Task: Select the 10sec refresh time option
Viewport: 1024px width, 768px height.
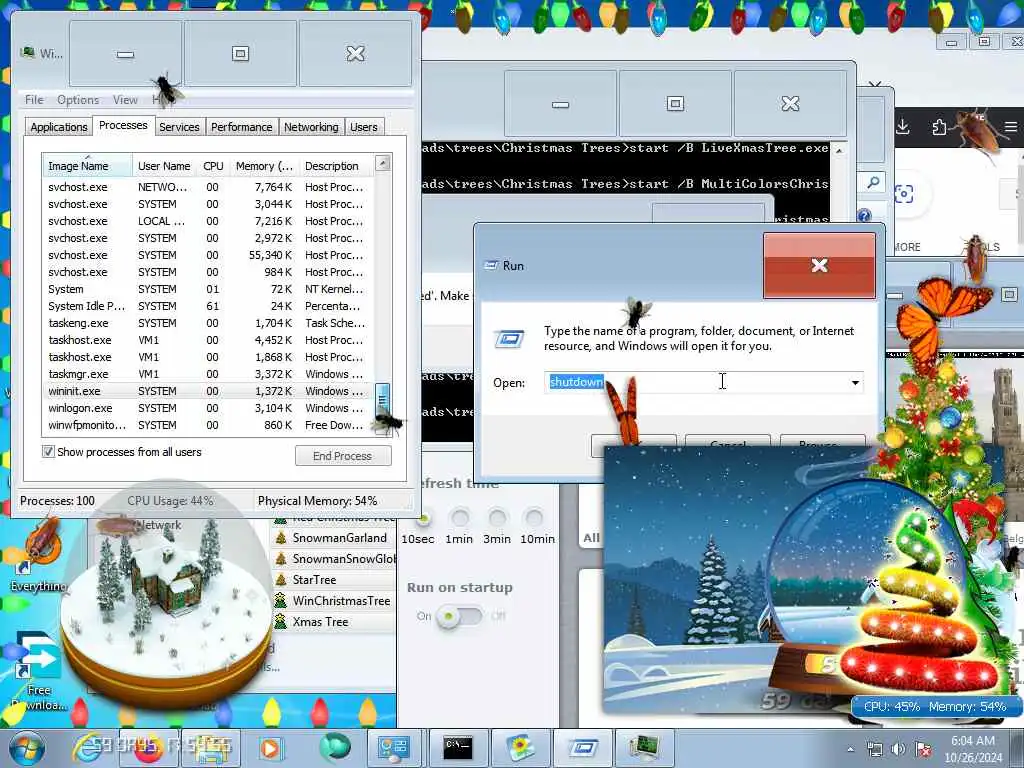Action: 423,519
